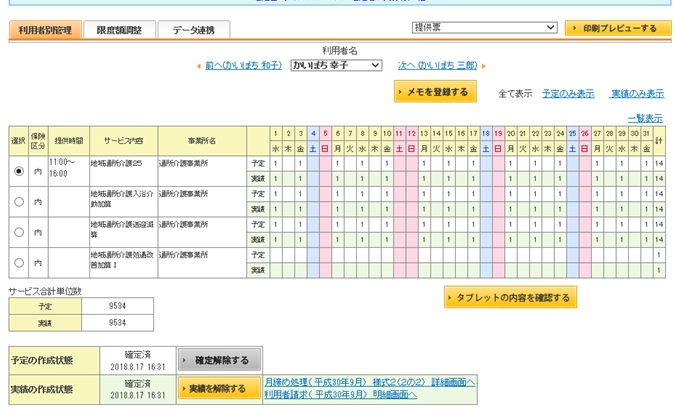Viewport: 675px width, 411px height.
Task: Click the red day 12 date header
Action: click(x=412, y=133)
